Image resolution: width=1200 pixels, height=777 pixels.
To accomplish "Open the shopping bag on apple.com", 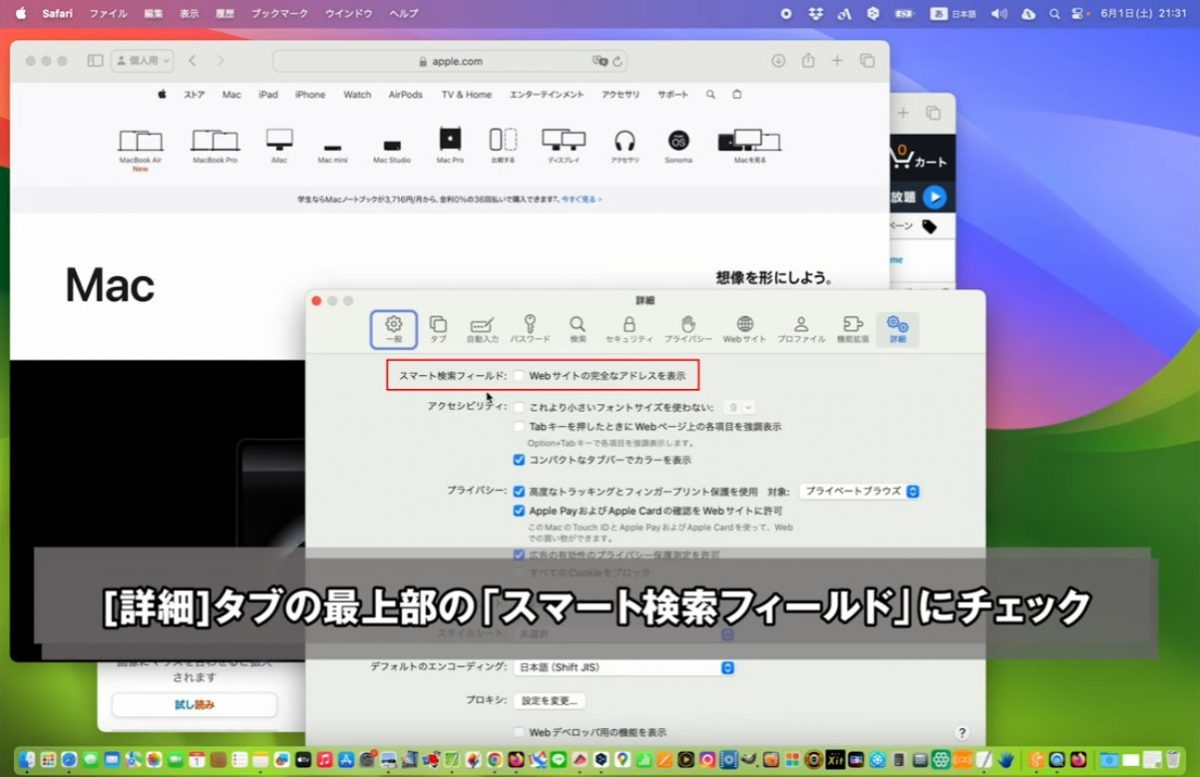I will [738, 95].
